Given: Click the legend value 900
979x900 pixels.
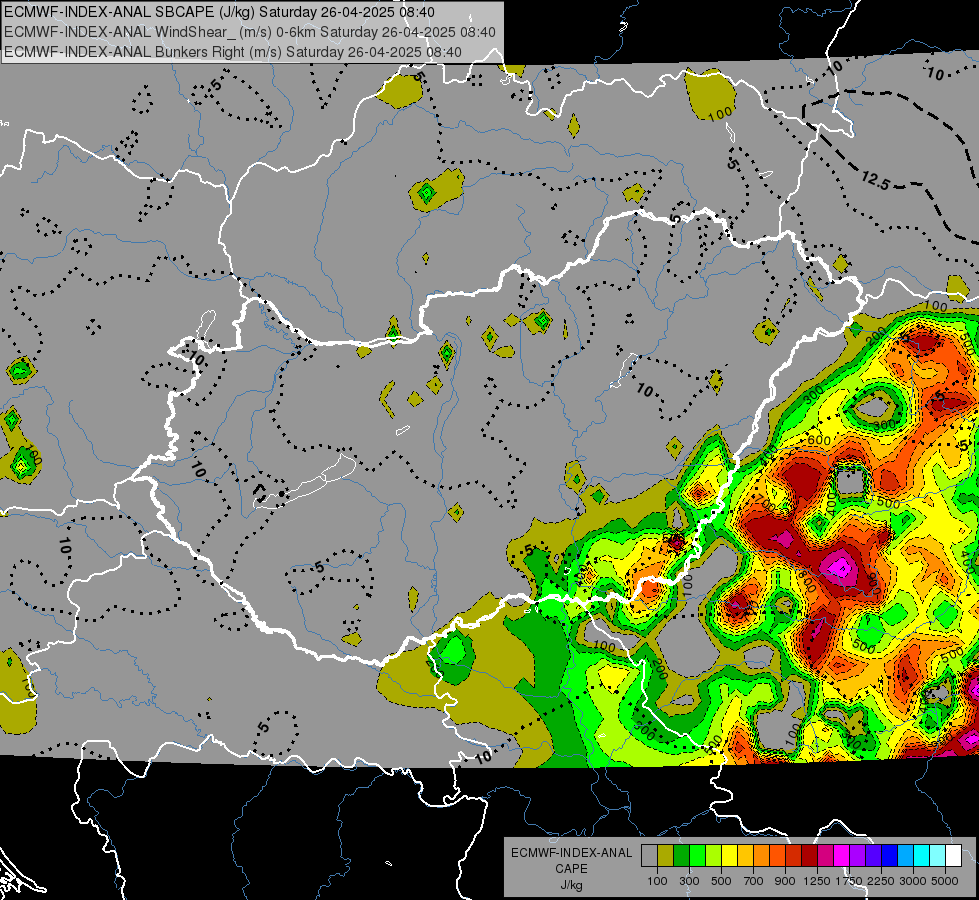Looking at the screenshot, I should tap(785, 881).
